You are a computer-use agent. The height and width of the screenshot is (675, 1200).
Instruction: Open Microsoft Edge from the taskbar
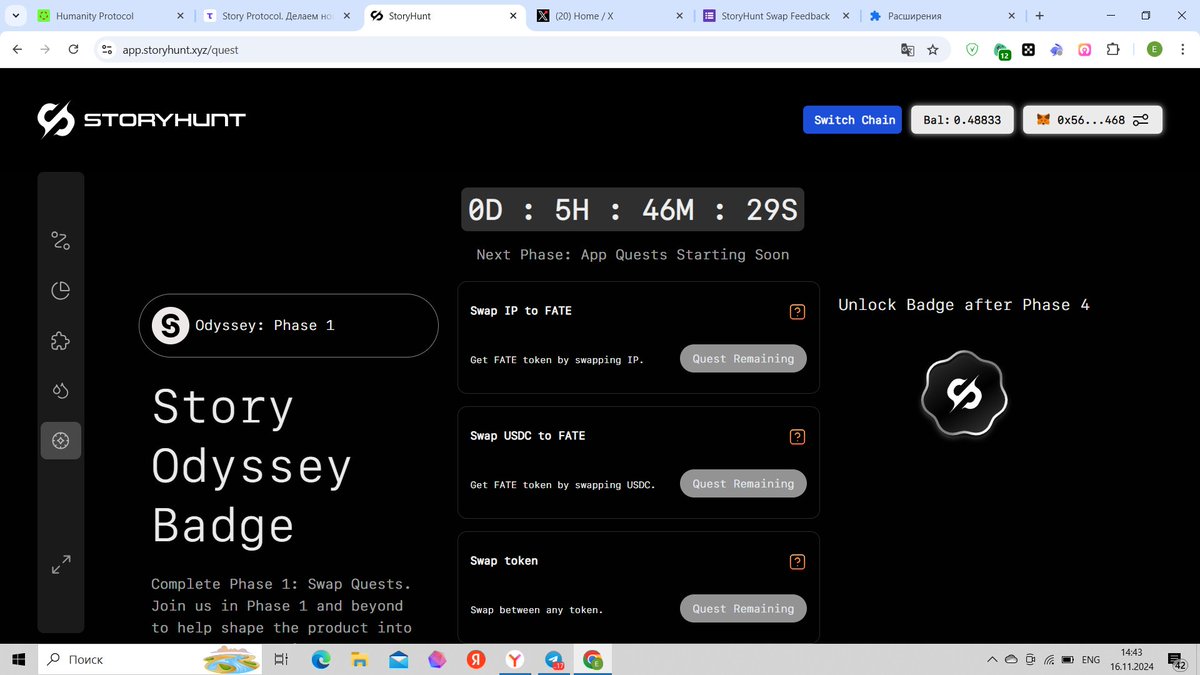point(321,660)
